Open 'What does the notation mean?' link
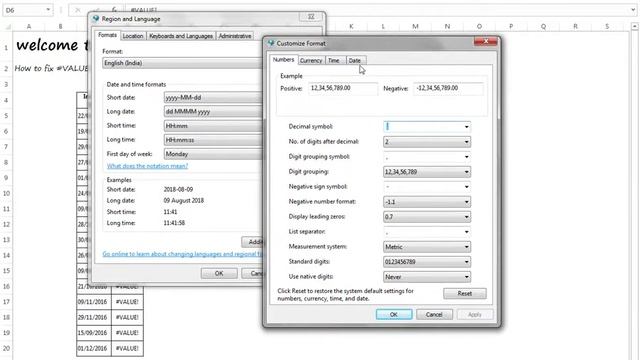 [147, 166]
